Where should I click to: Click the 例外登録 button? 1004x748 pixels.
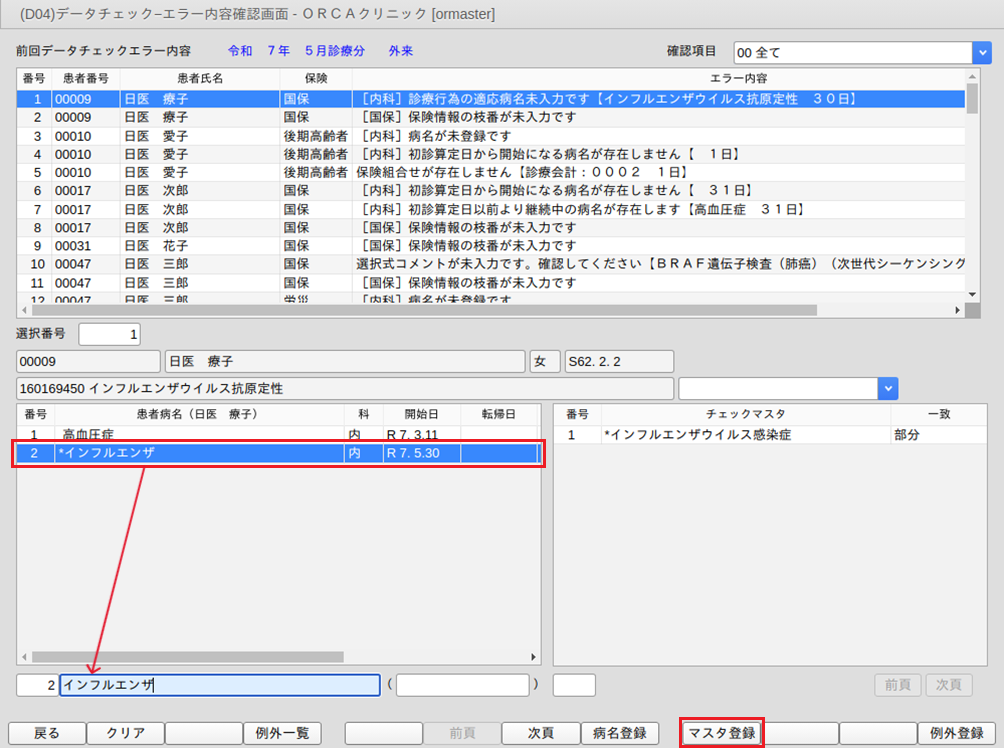956,733
